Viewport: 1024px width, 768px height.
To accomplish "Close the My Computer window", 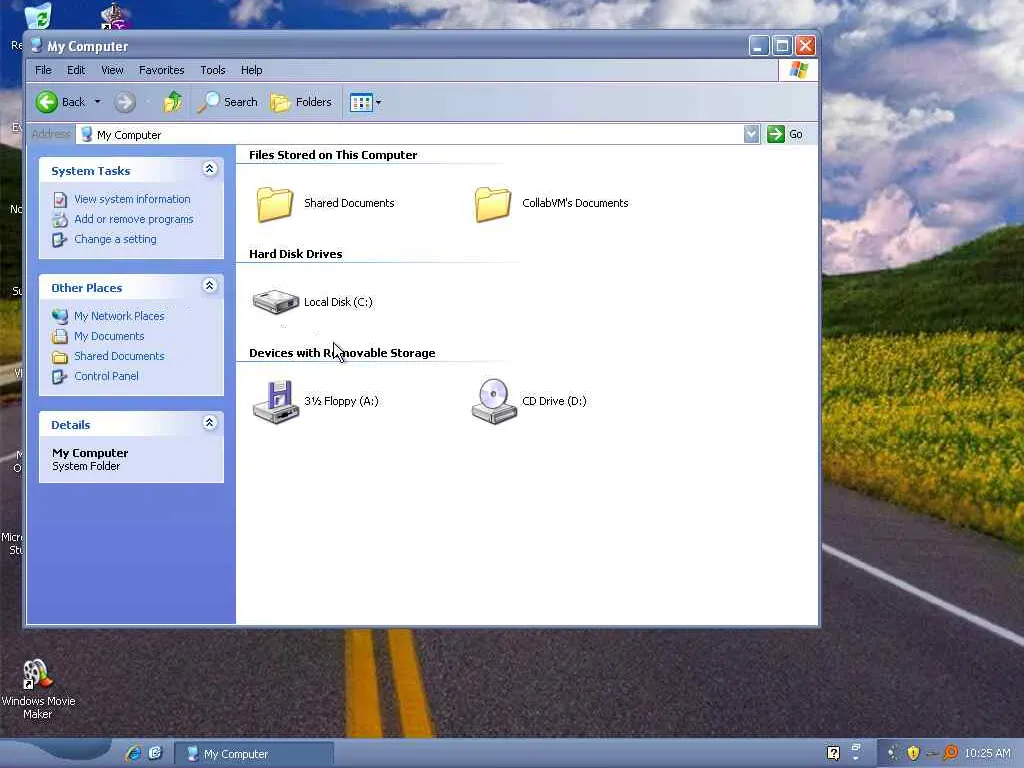I will coord(805,46).
